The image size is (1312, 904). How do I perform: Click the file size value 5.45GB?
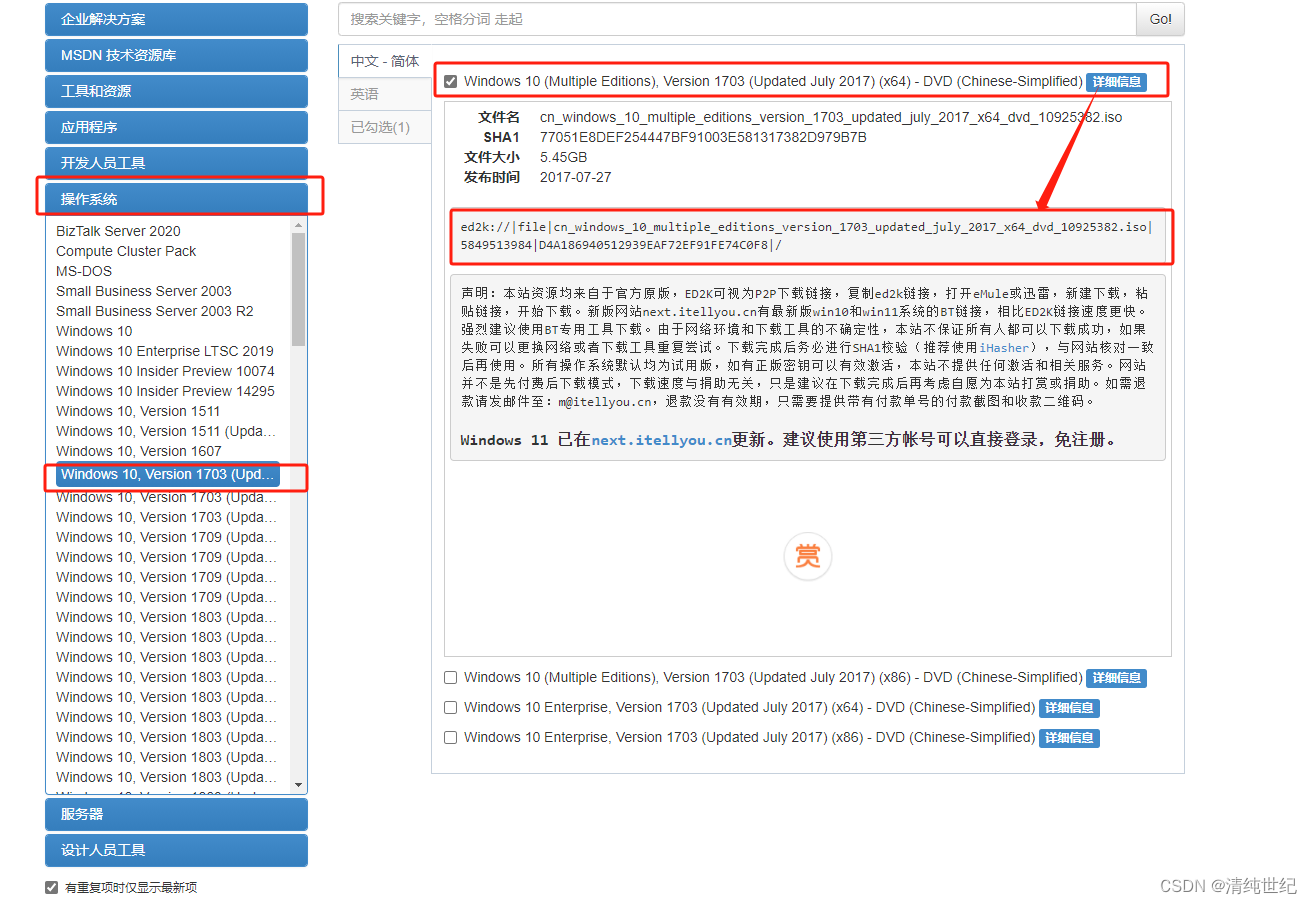coord(563,157)
